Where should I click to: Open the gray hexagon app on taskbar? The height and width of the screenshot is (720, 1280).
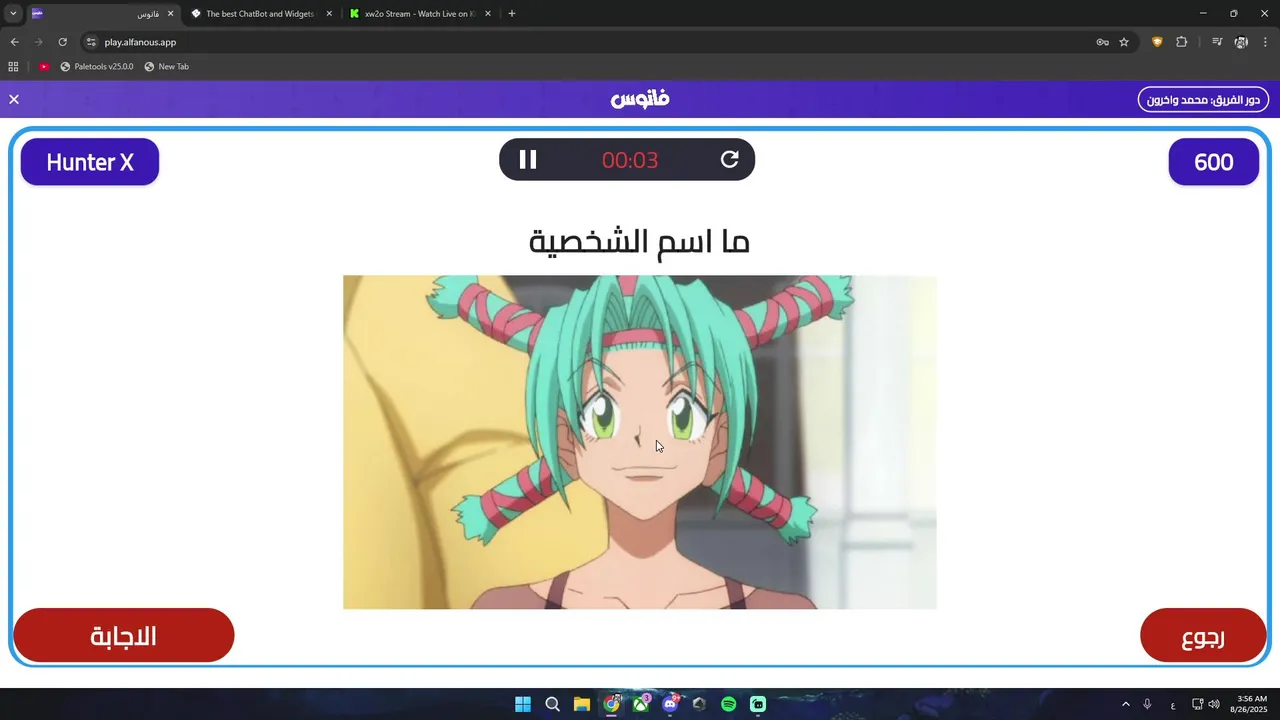coord(699,704)
